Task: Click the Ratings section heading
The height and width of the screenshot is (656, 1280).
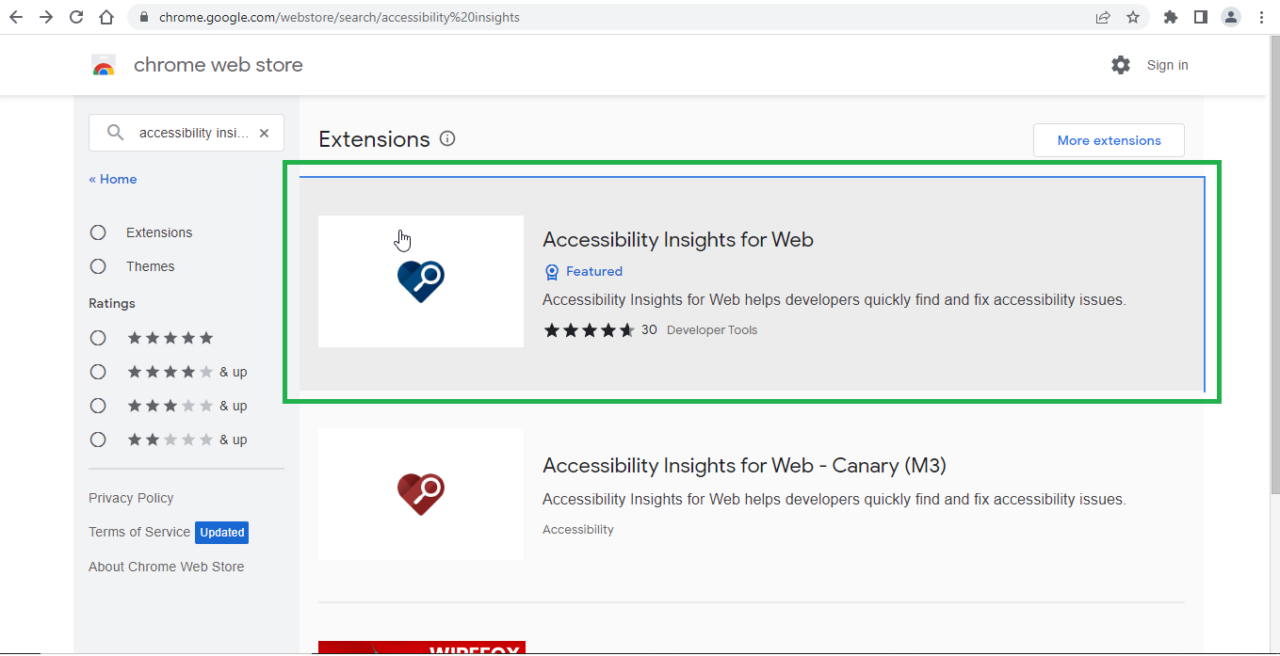Action: pos(112,304)
